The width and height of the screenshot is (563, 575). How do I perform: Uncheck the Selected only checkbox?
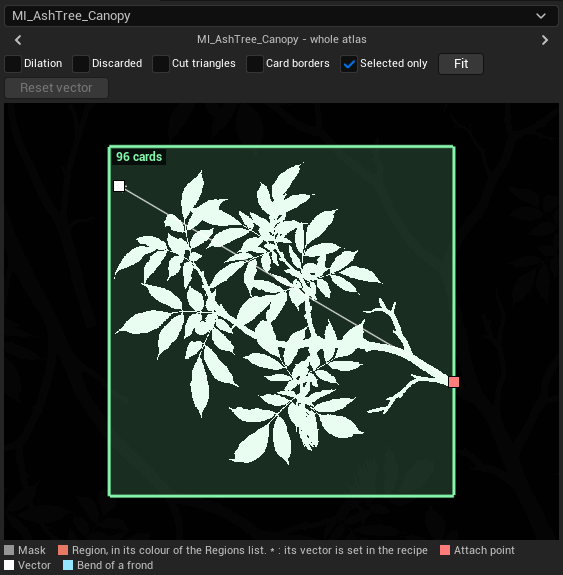click(349, 64)
